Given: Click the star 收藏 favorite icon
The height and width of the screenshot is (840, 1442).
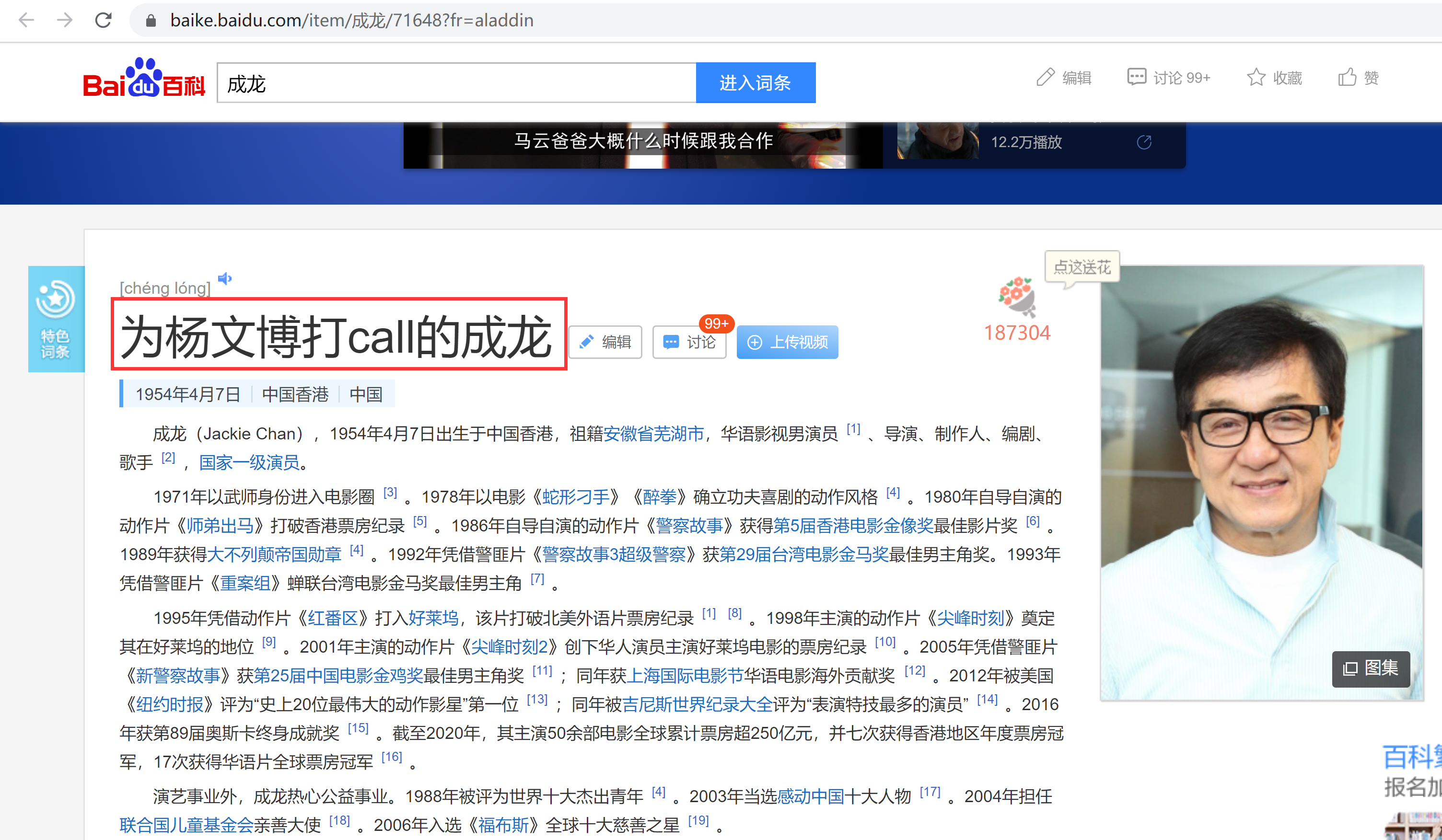Looking at the screenshot, I should point(1256,77).
